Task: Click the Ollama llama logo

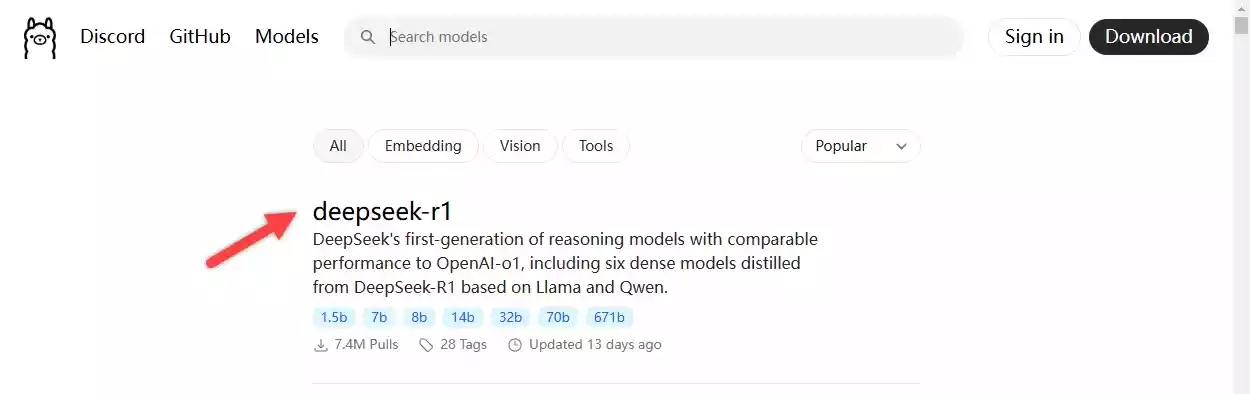Action: [40, 37]
